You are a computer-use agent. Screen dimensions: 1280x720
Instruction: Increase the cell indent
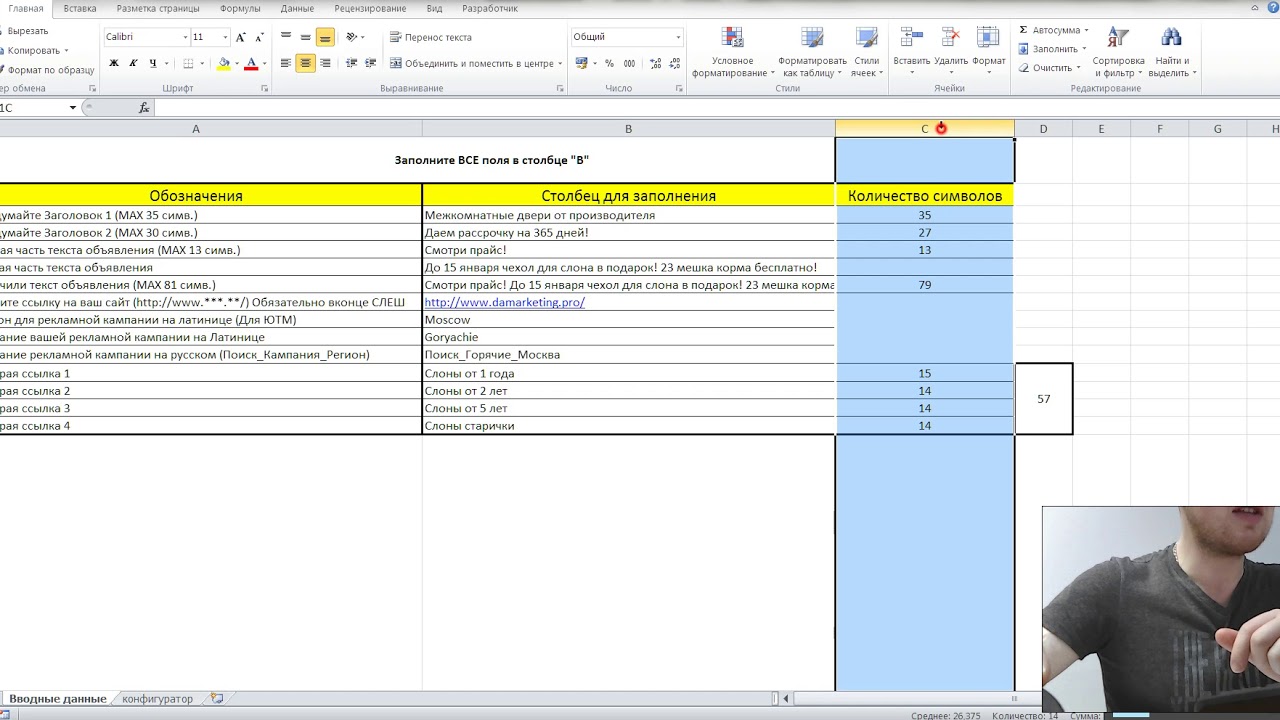click(x=370, y=63)
